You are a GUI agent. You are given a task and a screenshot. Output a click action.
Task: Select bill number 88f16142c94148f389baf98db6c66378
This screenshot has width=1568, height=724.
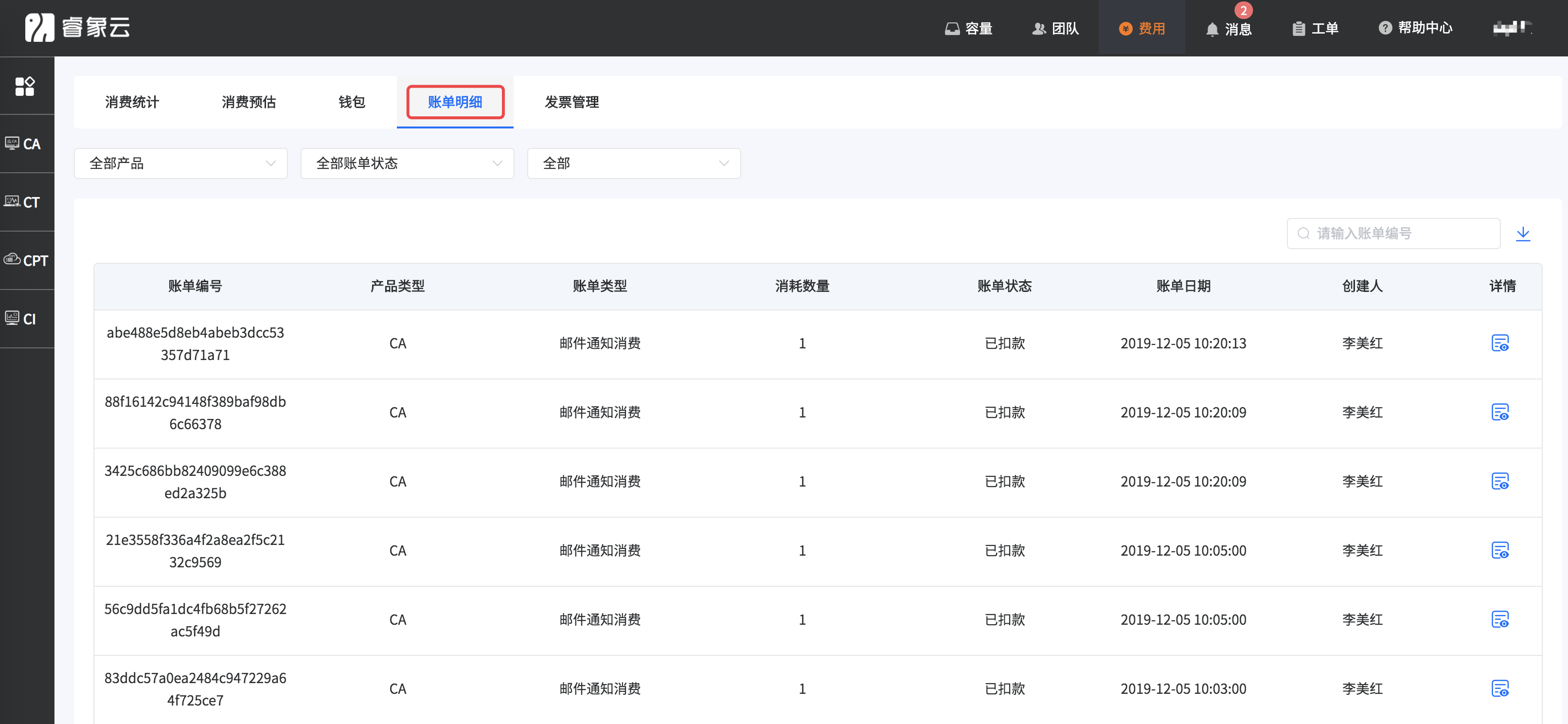pos(195,413)
